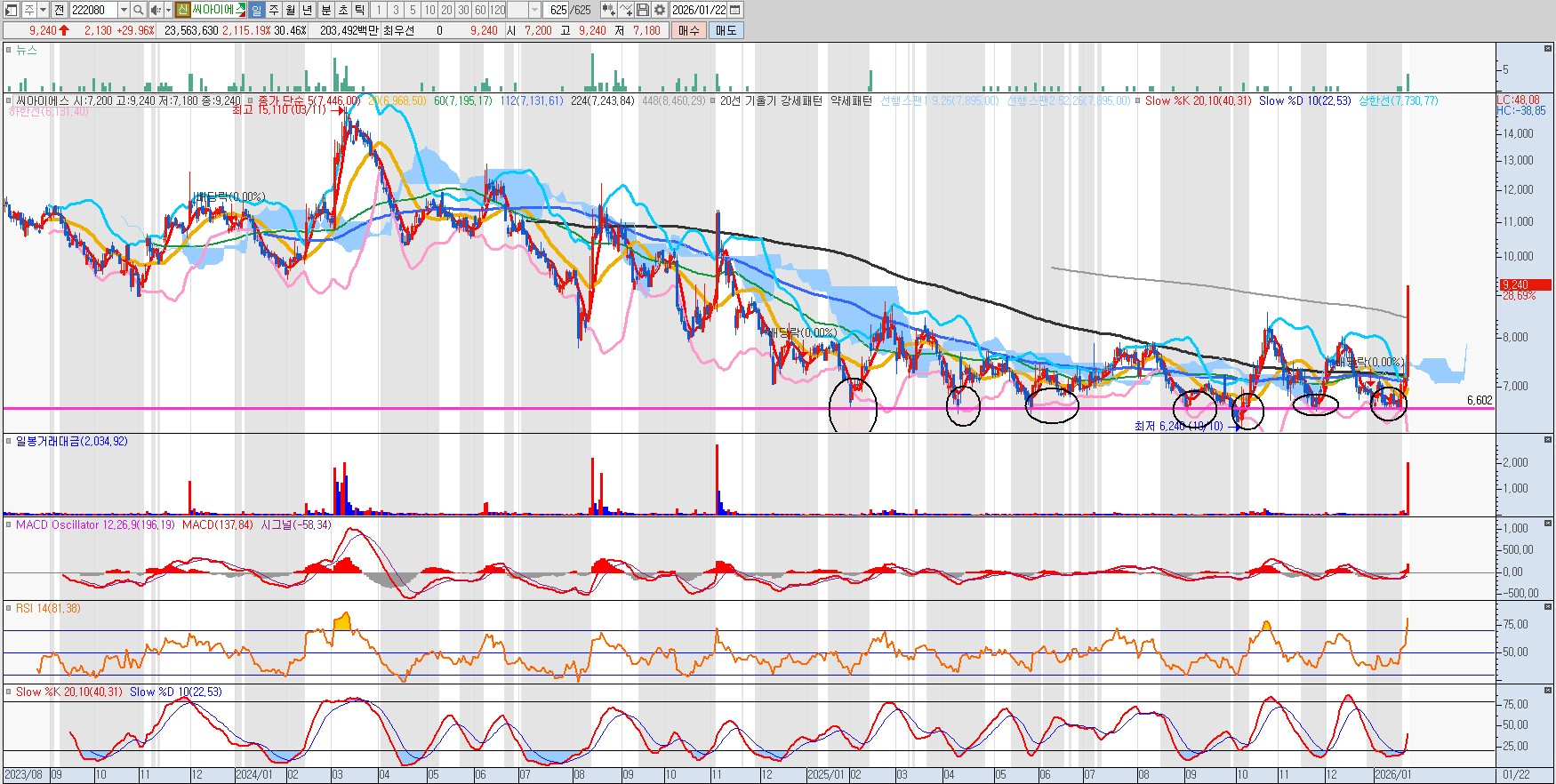Click the 뉴스 panel marker square
This screenshot has width=1556, height=784.
9,50
